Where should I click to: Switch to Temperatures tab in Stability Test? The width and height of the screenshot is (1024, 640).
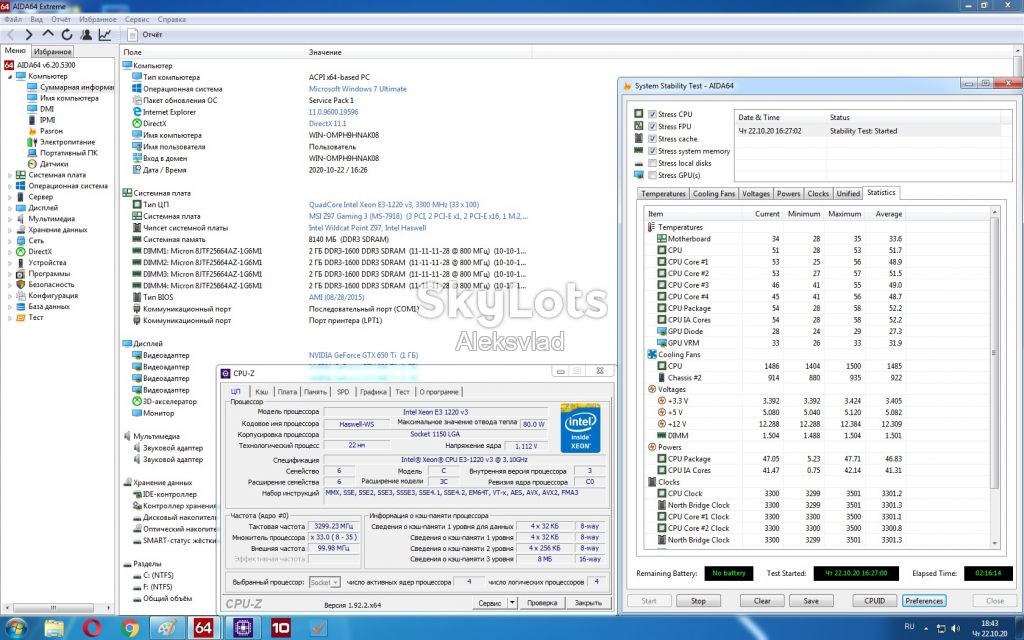click(x=663, y=194)
